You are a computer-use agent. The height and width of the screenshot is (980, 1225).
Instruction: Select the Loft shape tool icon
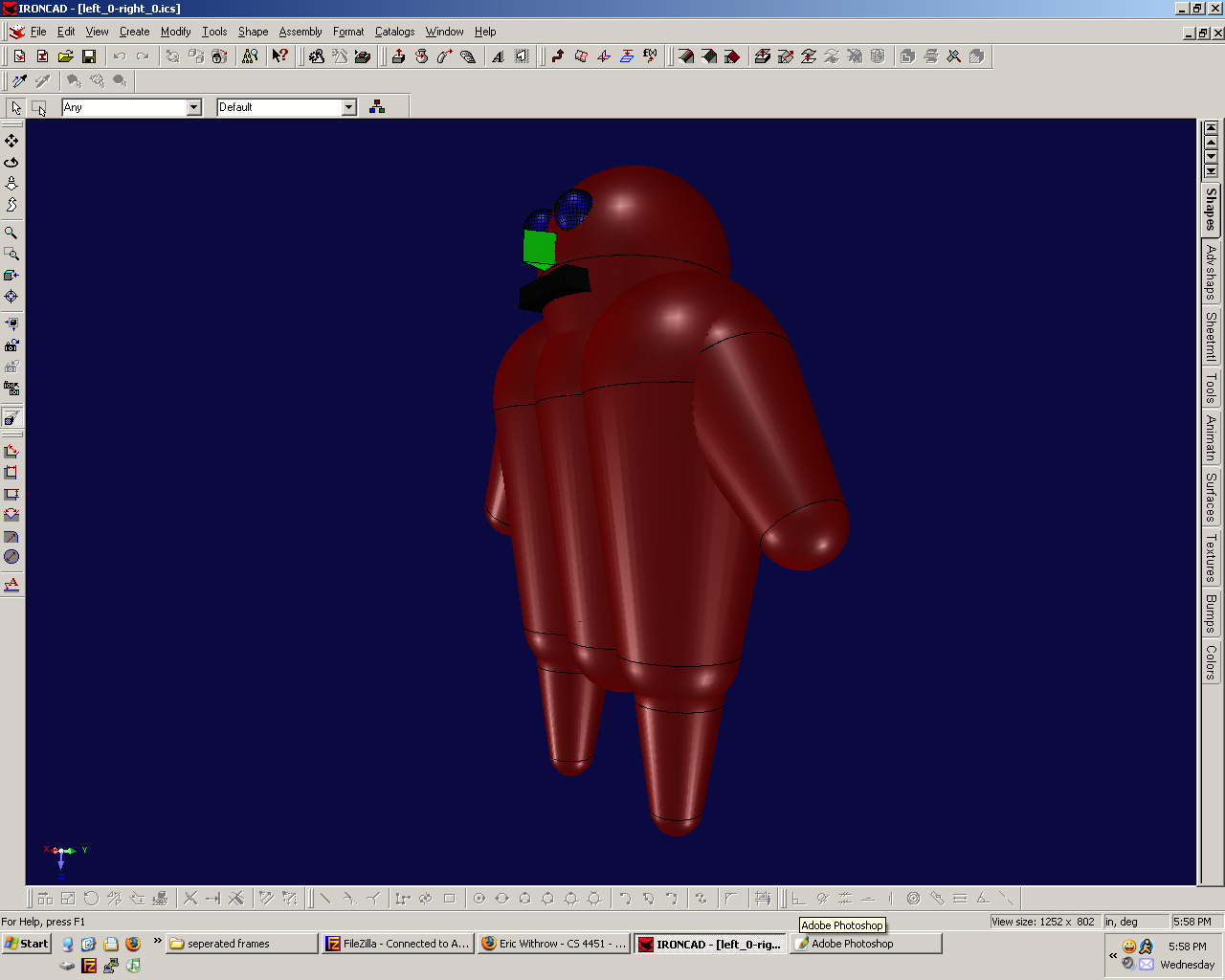pyautogui.click(x=467, y=56)
